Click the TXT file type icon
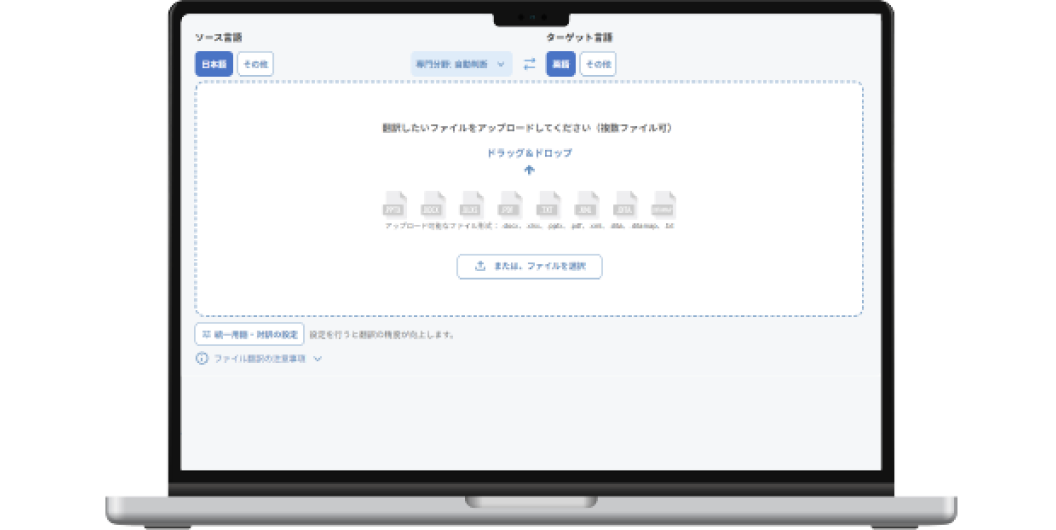This screenshot has width=1056, height=530. (548, 205)
